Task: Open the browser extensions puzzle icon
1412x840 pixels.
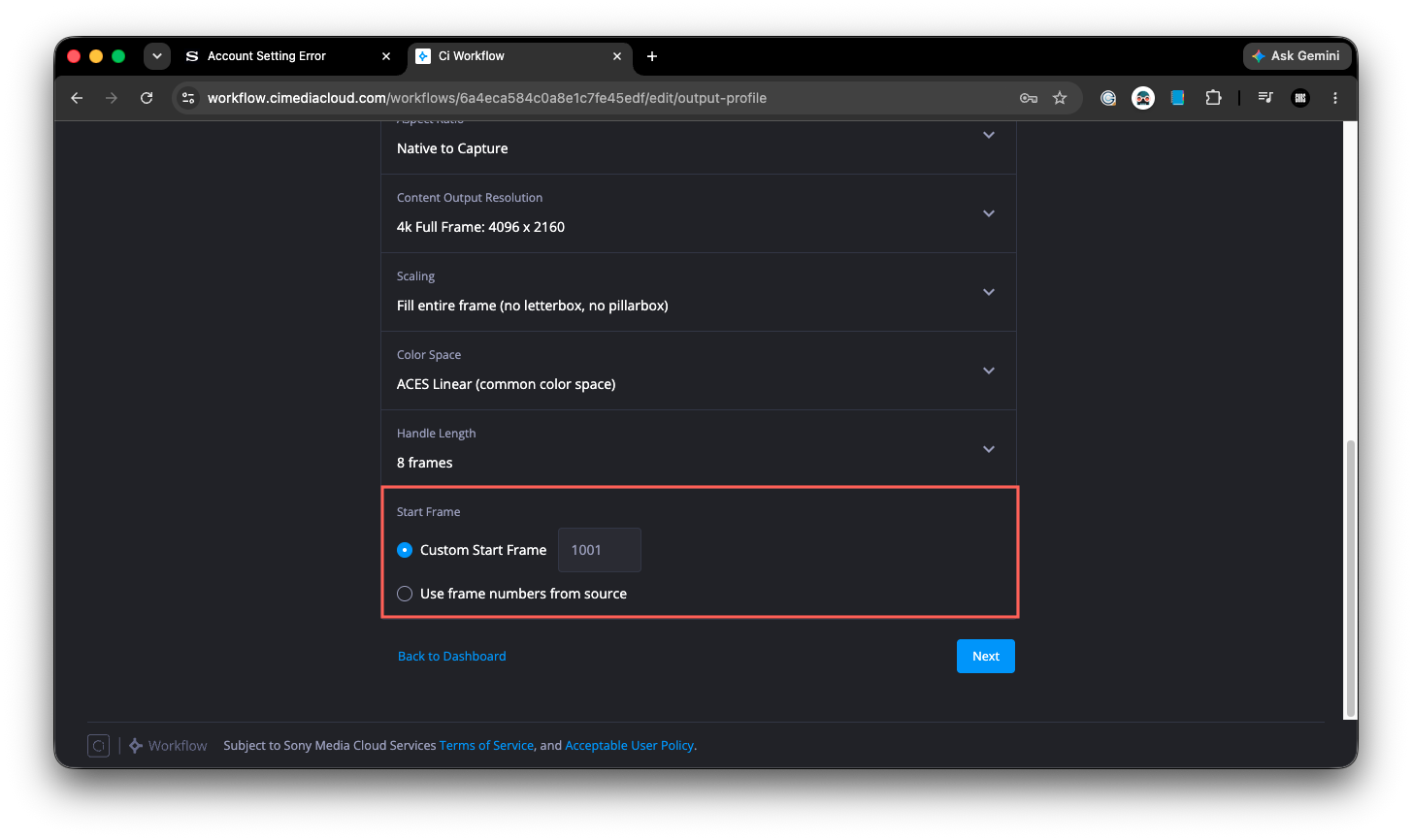Action: coord(1213,98)
